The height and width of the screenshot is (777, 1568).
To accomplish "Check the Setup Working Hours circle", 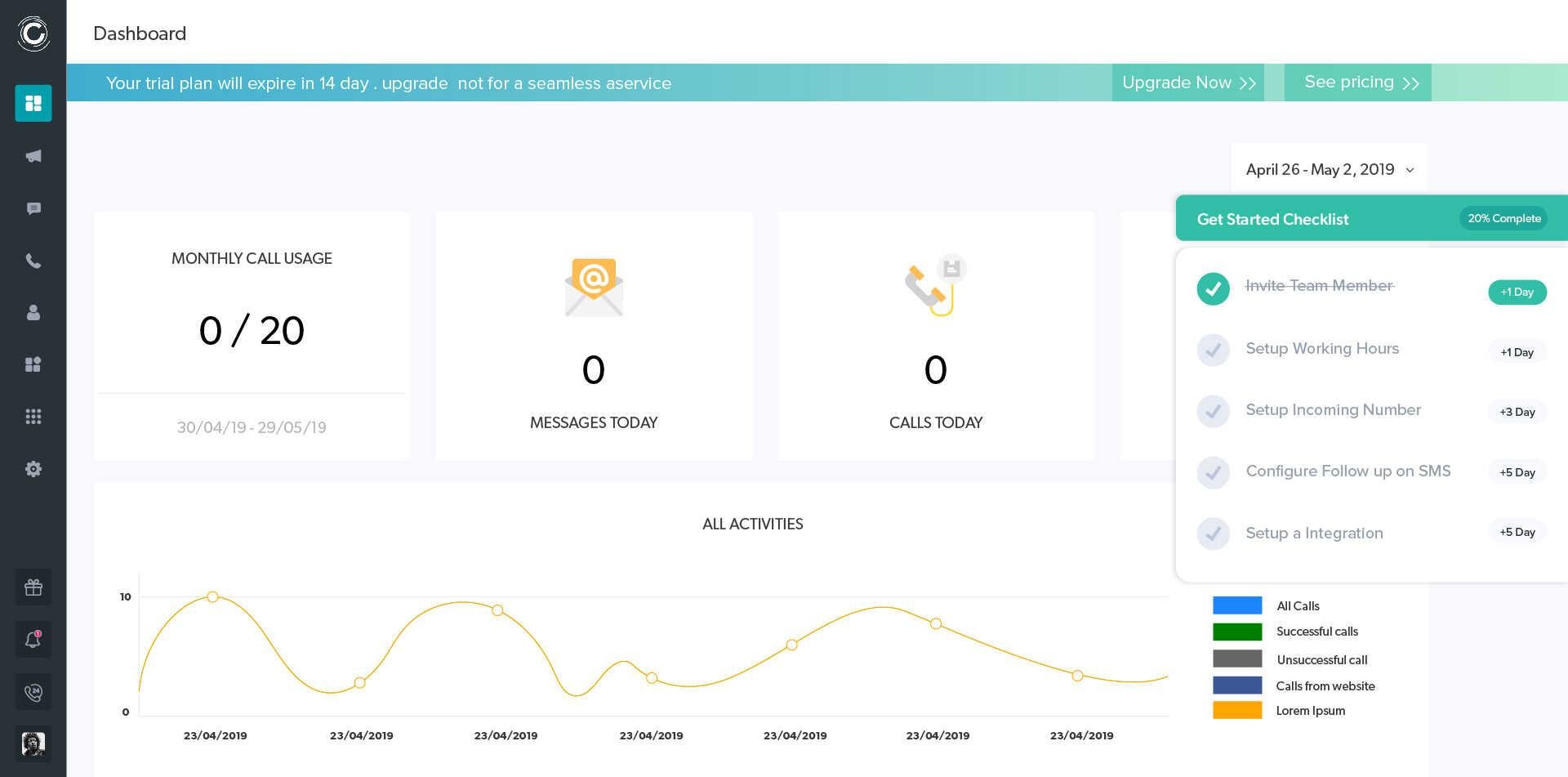I will [1213, 351].
